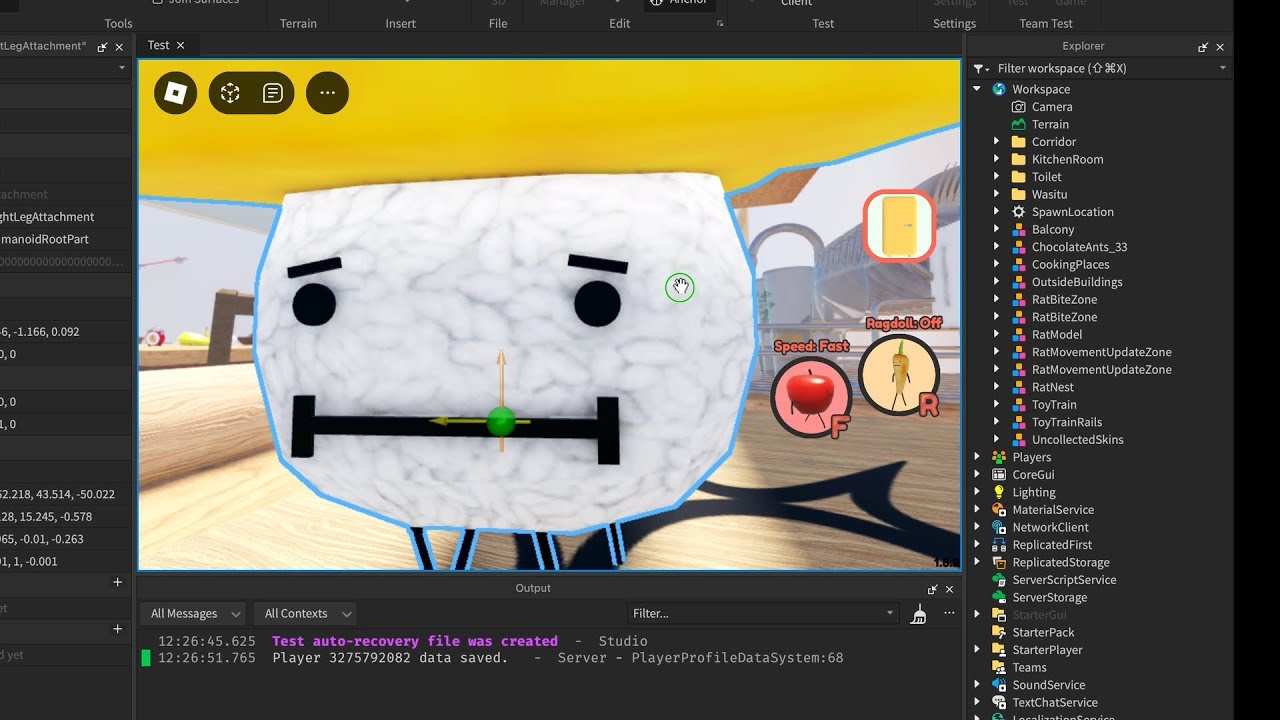Select the SpawnLocation gear icon
Screen dimensions: 1280x720
coord(1018,212)
